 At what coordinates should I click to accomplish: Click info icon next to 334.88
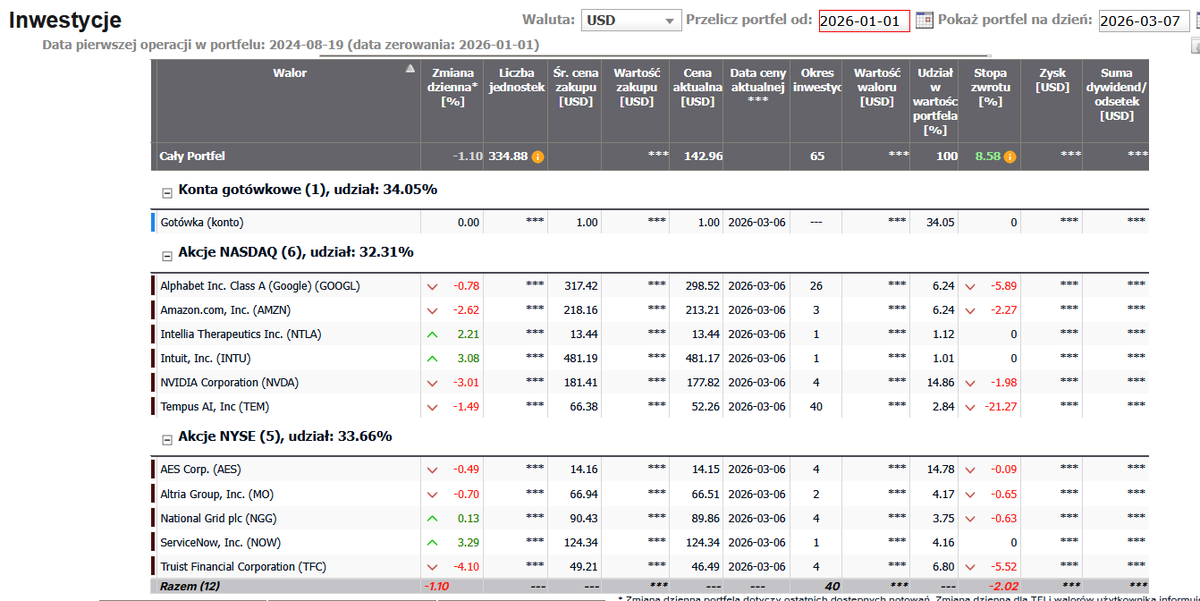tap(537, 157)
